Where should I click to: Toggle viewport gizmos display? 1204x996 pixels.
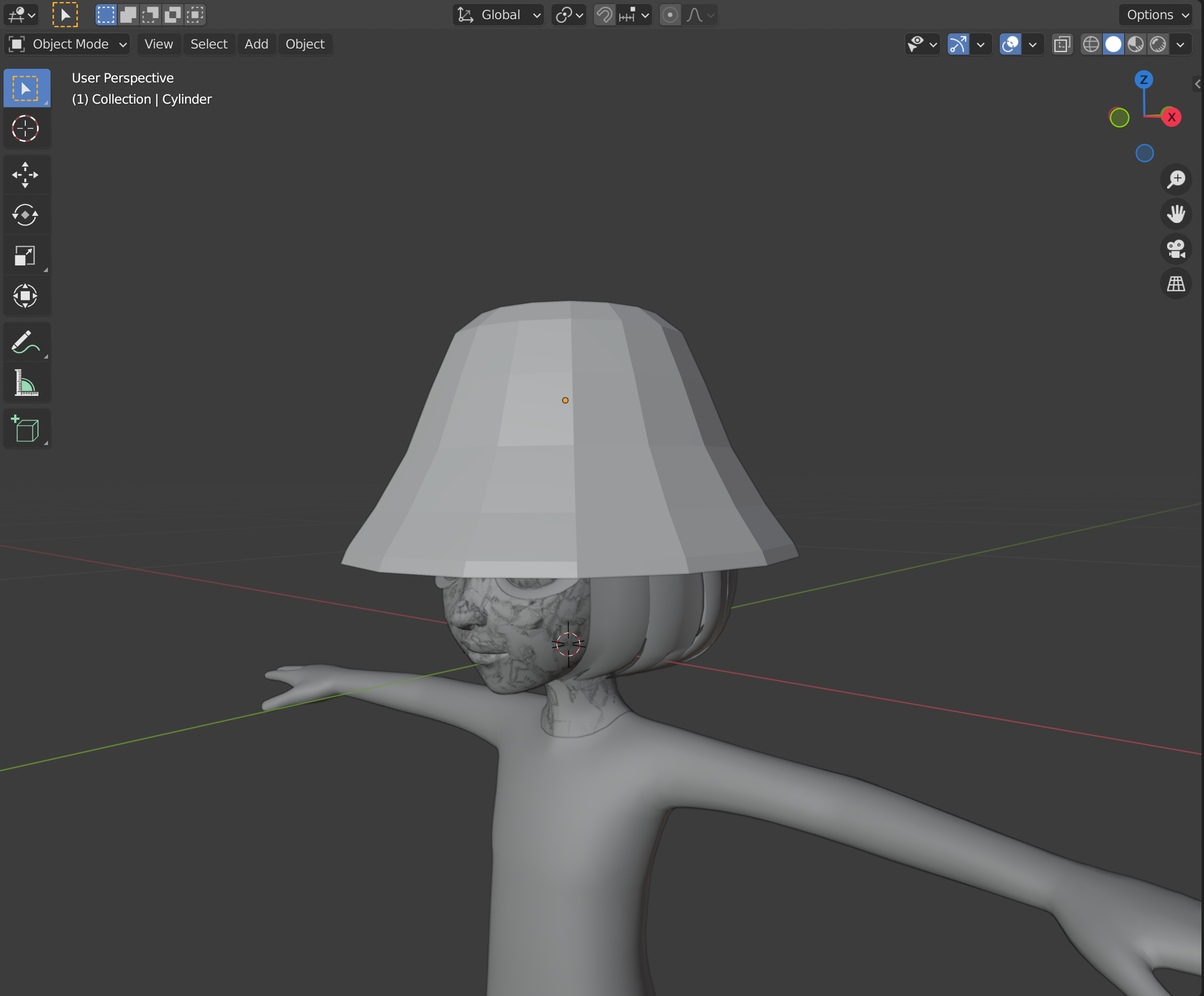[x=958, y=44]
